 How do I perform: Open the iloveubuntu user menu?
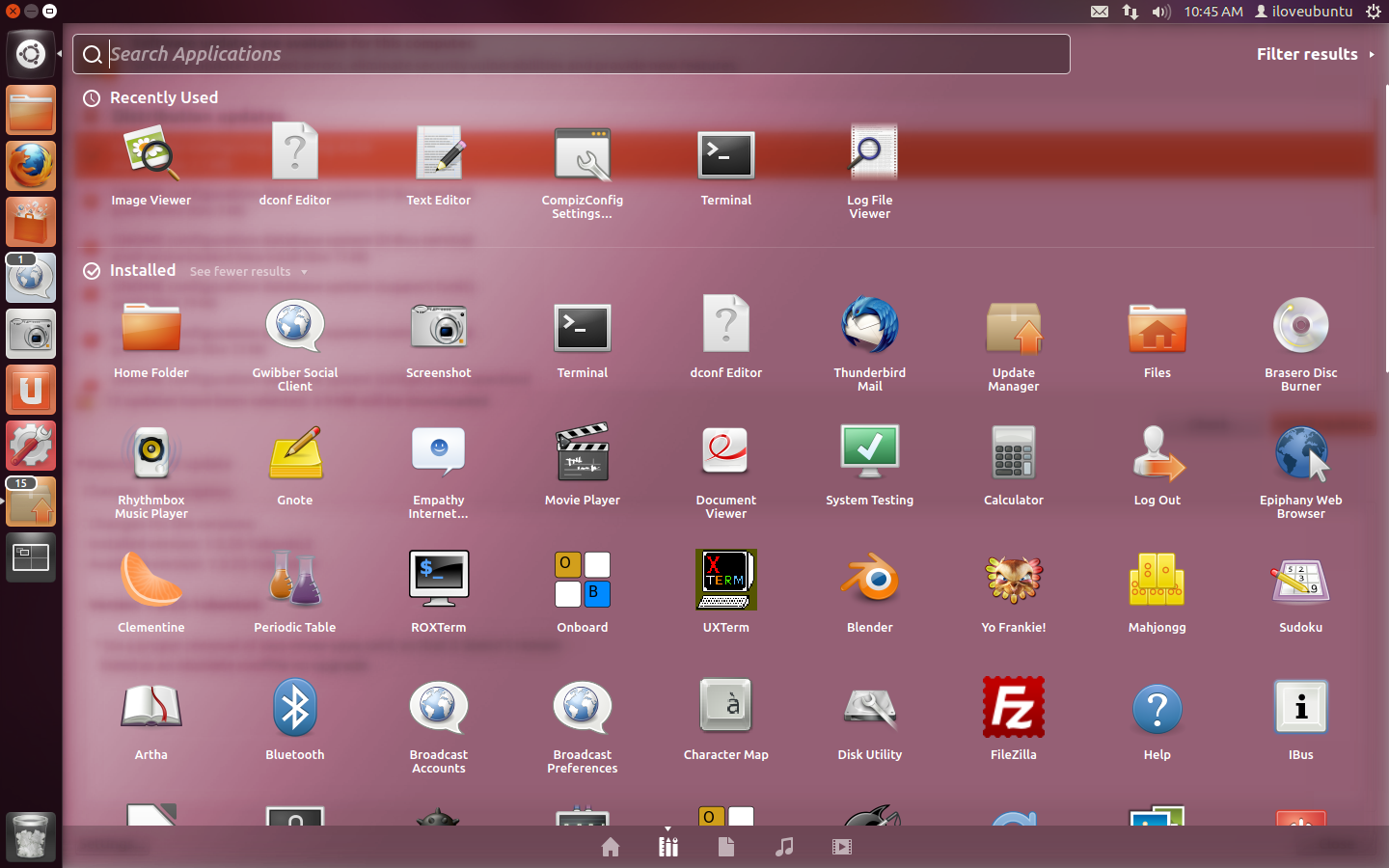coord(1303,12)
